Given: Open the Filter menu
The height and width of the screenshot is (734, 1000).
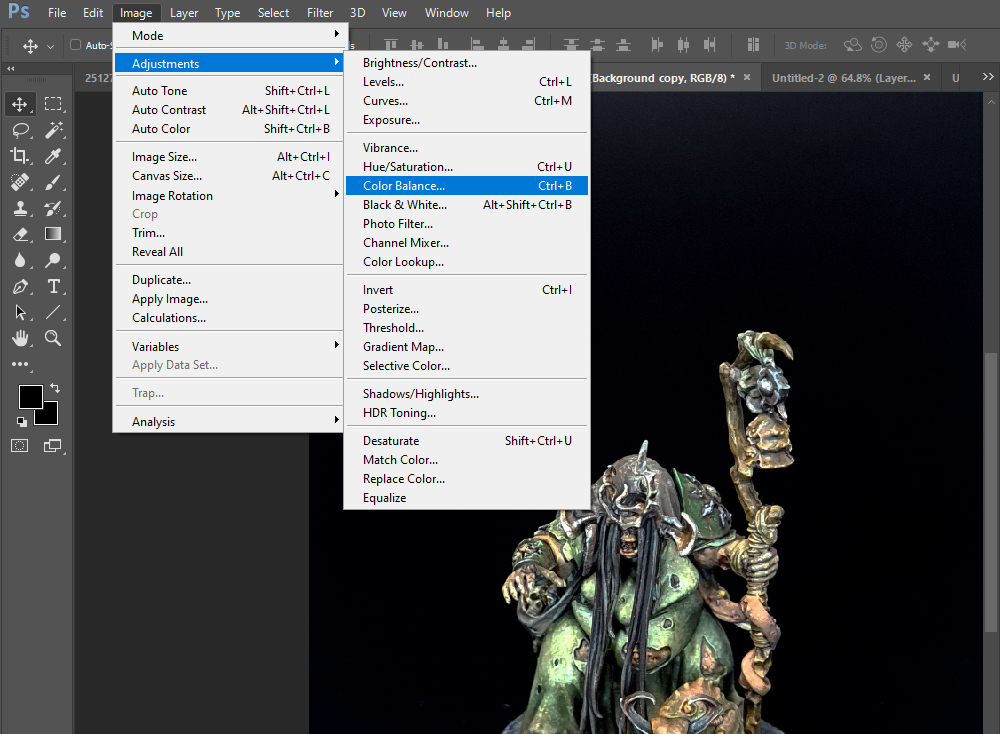Looking at the screenshot, I should pos(320,13).
